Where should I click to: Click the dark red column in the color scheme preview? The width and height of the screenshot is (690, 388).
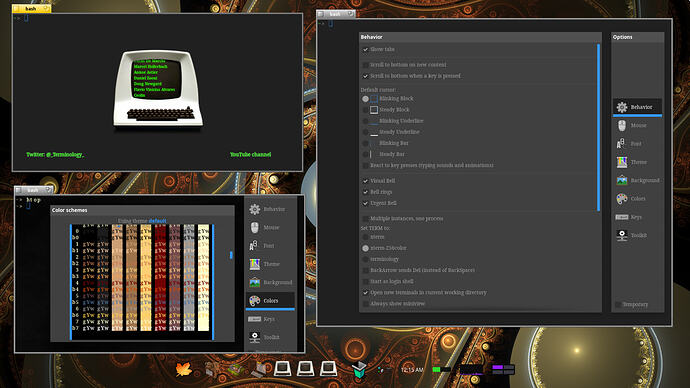click(160, 278)
